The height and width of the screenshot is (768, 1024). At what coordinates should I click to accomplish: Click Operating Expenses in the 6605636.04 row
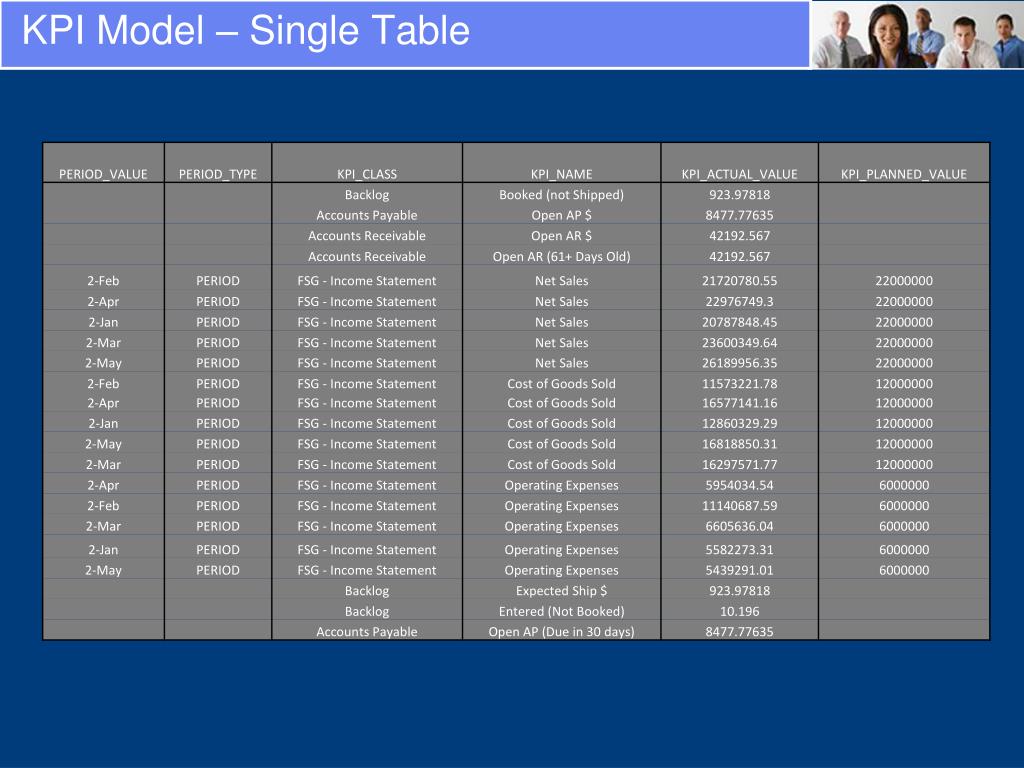562,526
